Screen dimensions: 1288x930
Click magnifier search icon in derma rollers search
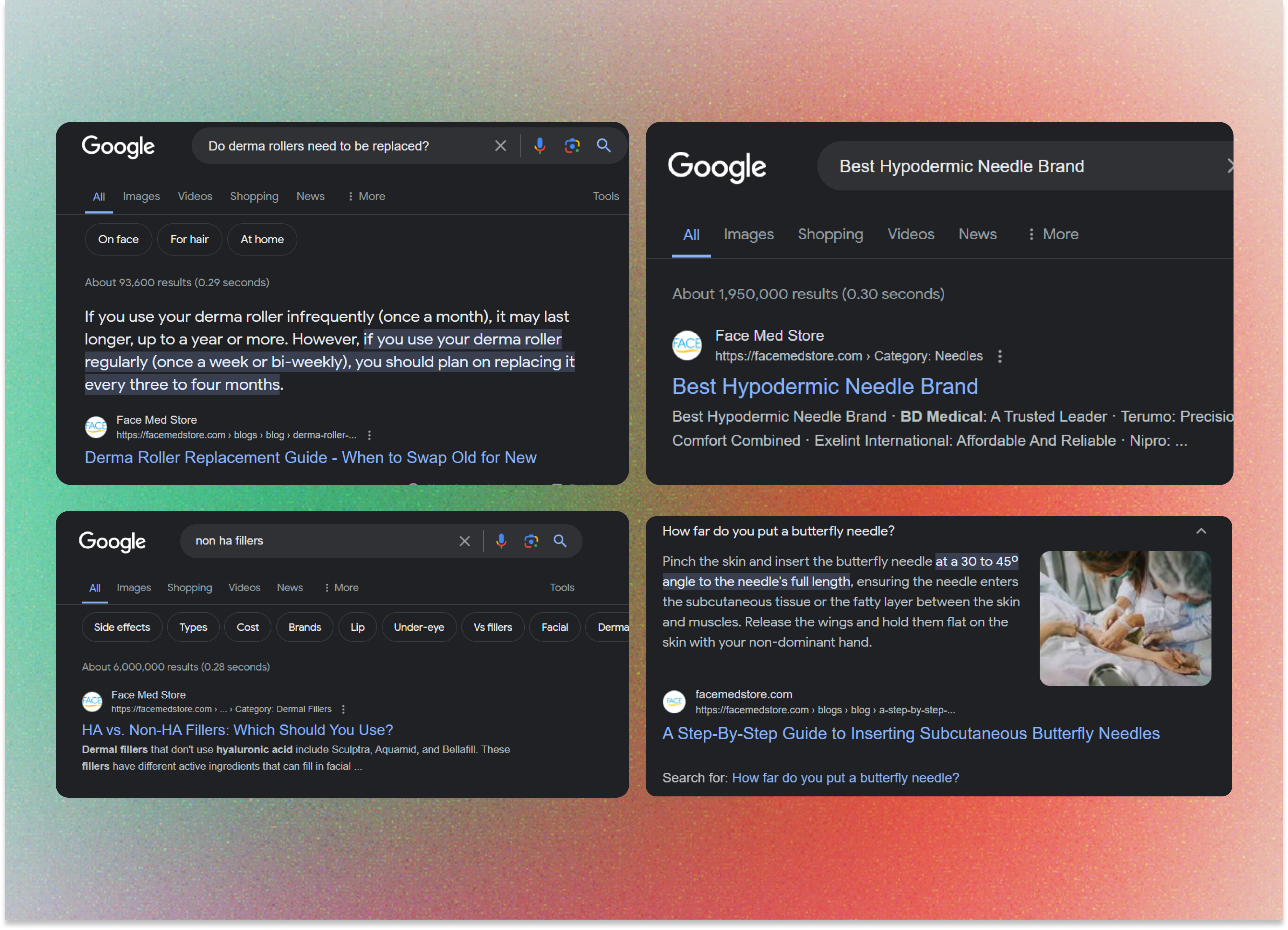(x=604, y=146)
